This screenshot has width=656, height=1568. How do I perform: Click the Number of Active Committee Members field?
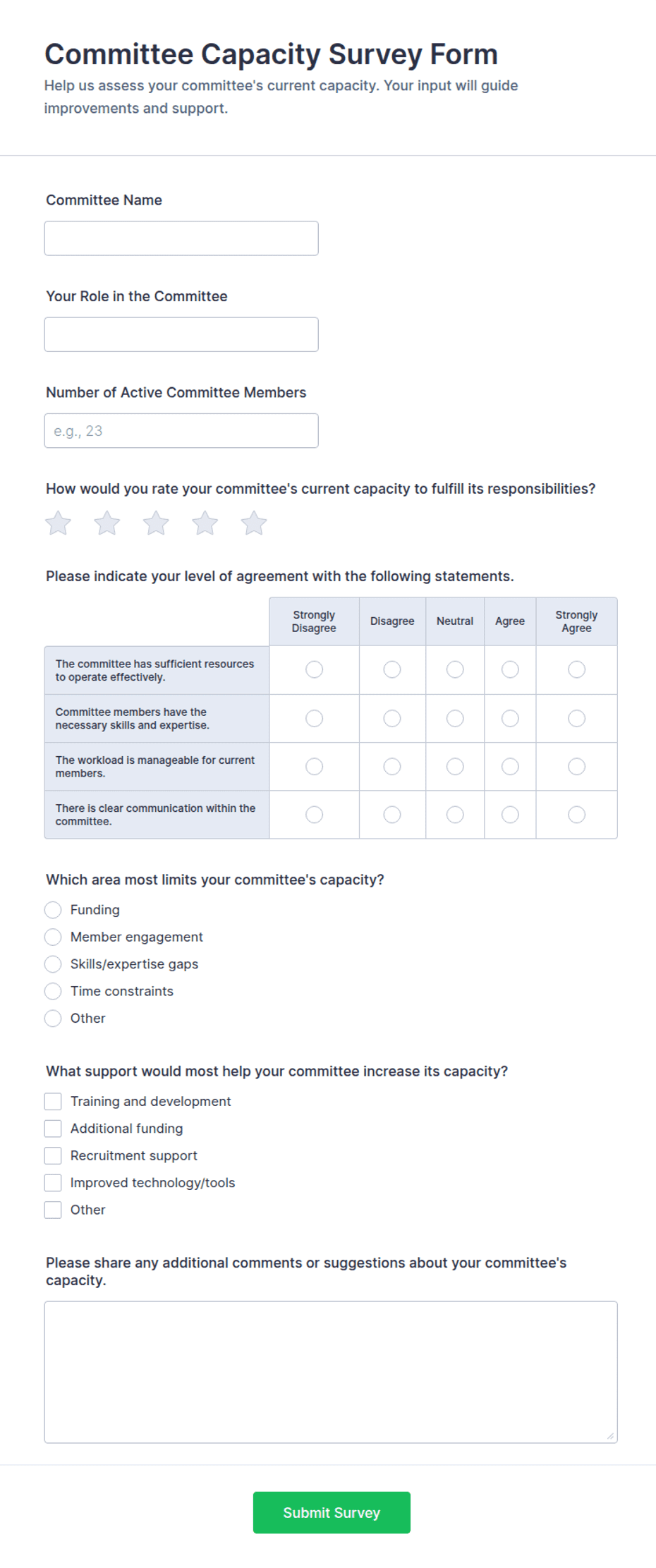pos(181,430)
